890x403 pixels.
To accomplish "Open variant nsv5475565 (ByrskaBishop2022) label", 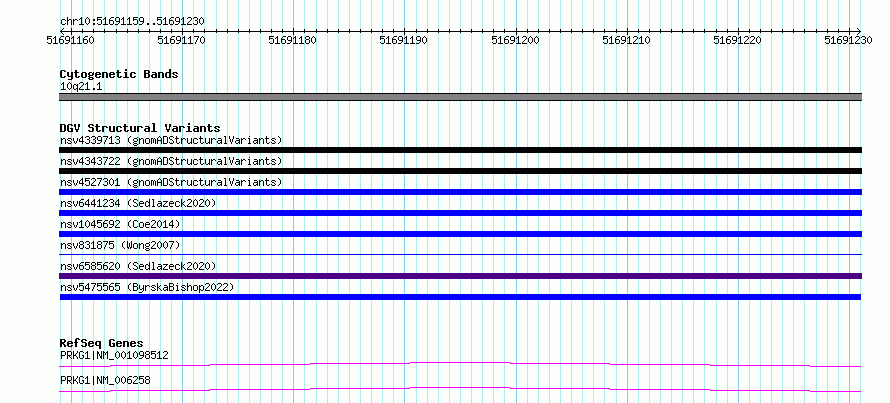I will coord(147,288).
